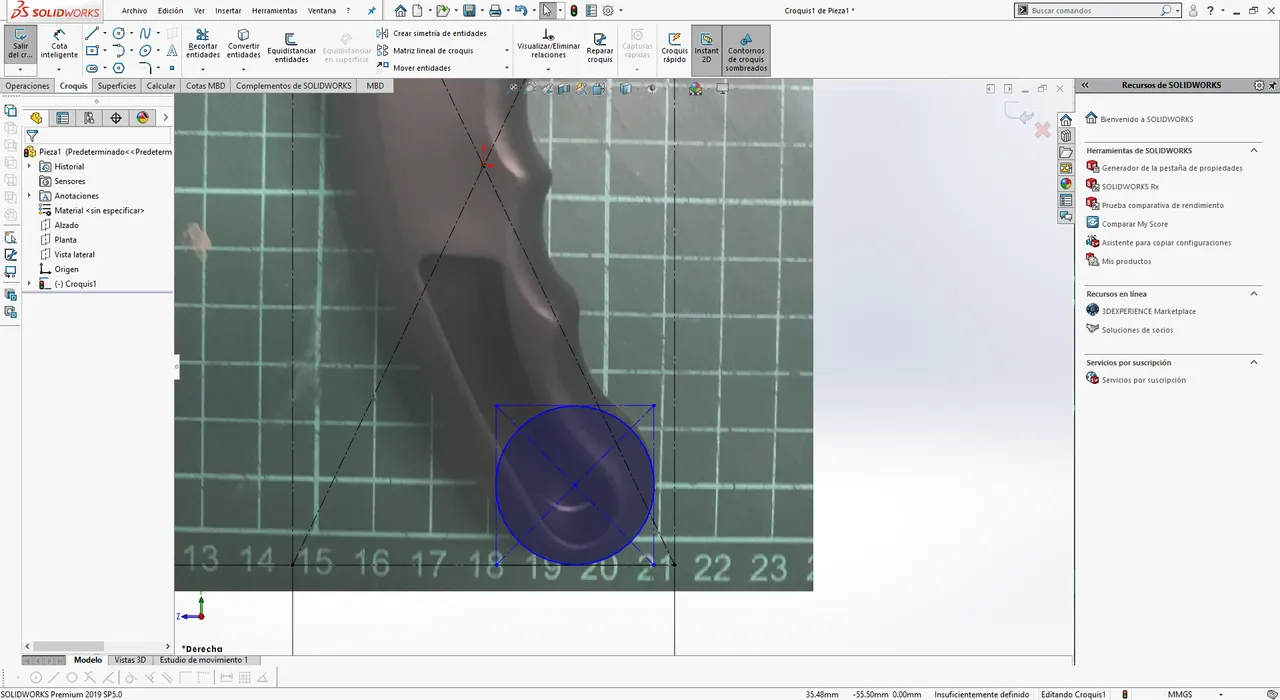Click the Save icon in top toolbar
Image resolution: width=1280 pixels, height=700 pixels.
click(469, 10)
